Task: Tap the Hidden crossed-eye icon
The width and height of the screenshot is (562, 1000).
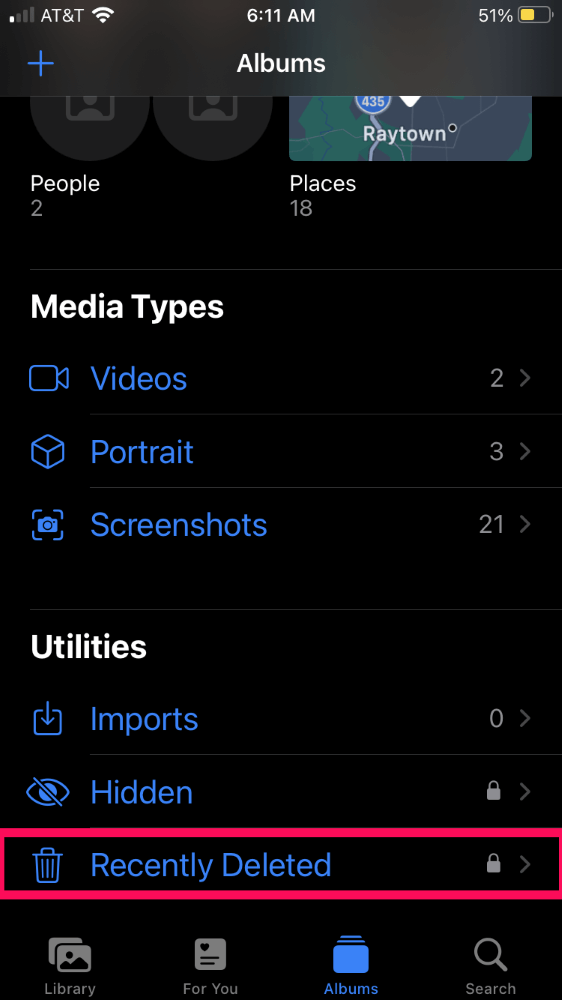Action: pyautogui.click(x=48, y=792)
